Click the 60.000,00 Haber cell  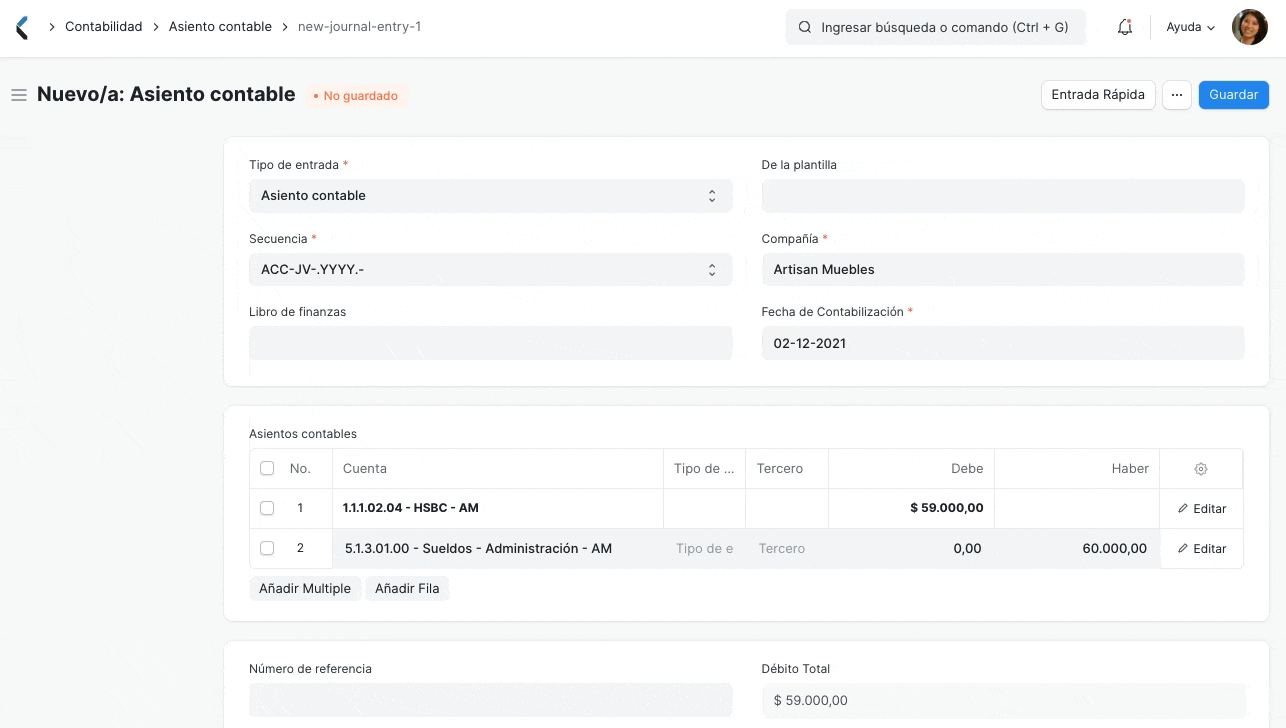pos(1077,549)
